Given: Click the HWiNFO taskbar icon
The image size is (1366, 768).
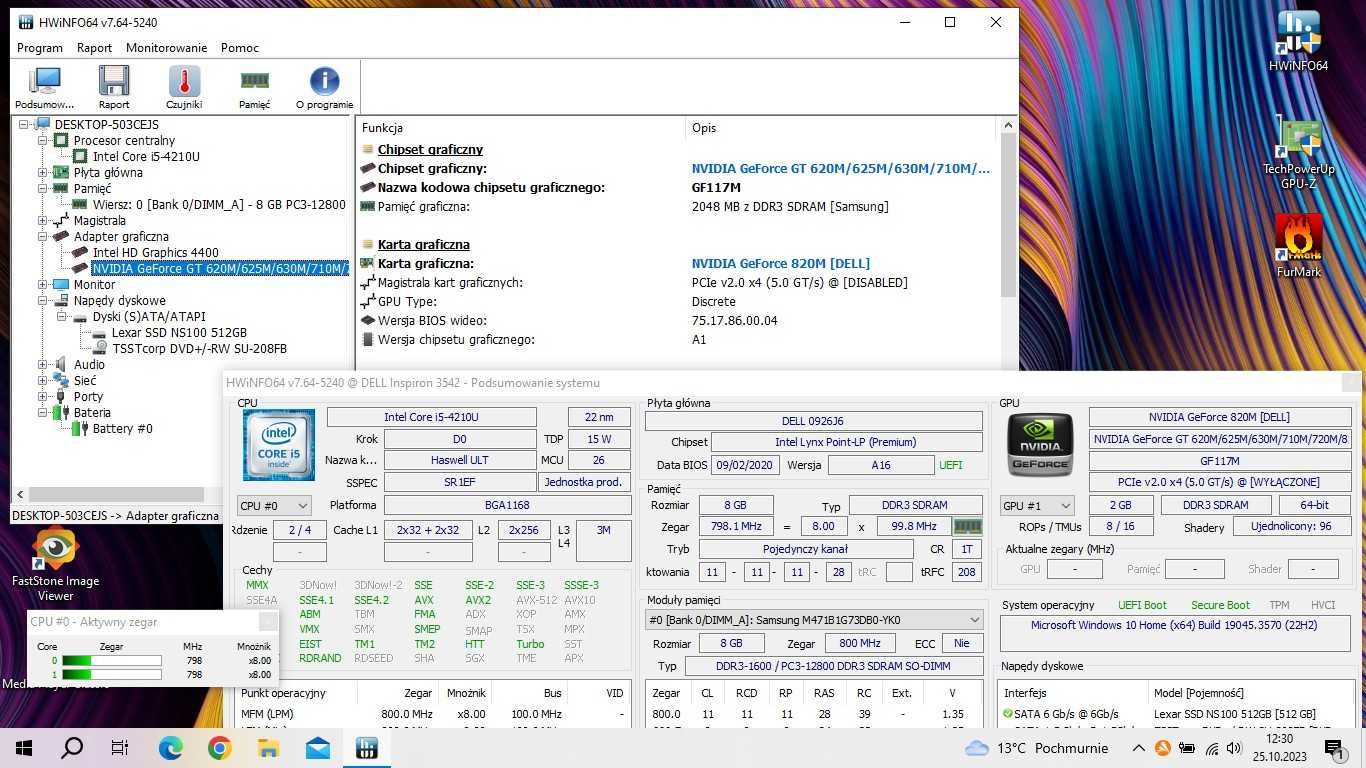Looking at the screenshot, I should [x=366, y=748].
